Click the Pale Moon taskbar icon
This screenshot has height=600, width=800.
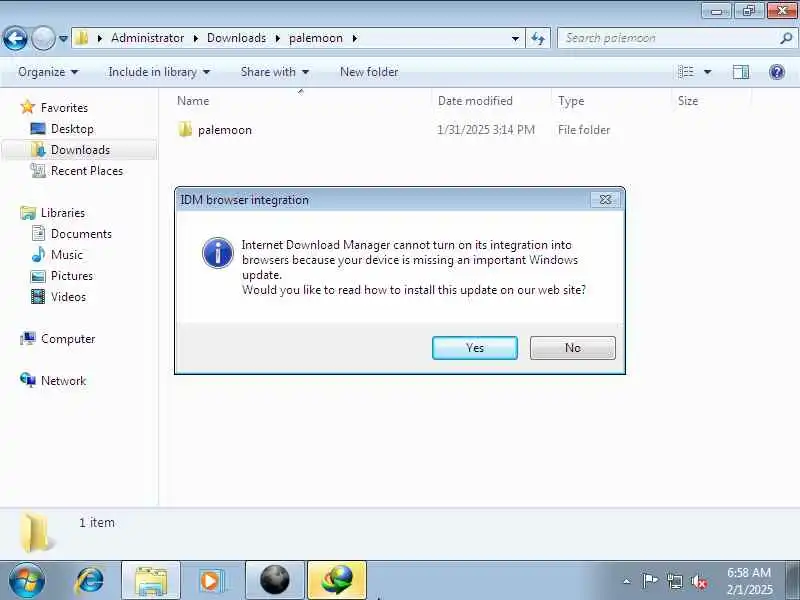(274, 581)
